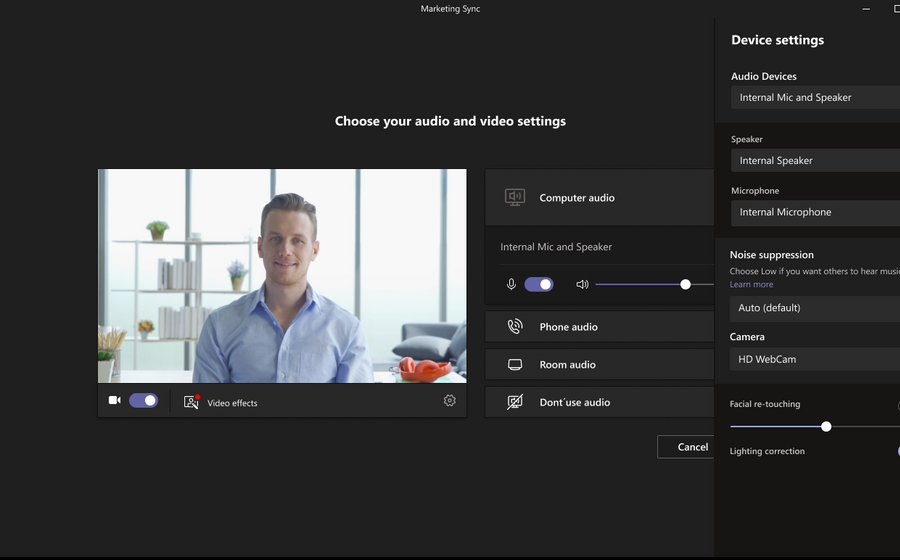Open Speaker dropdown showing Internal Speaker

[815, 161]
